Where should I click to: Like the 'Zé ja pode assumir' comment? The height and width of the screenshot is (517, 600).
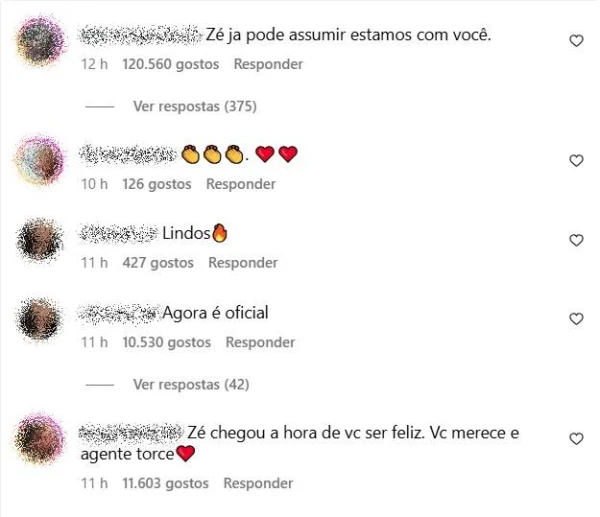point(576,41)
